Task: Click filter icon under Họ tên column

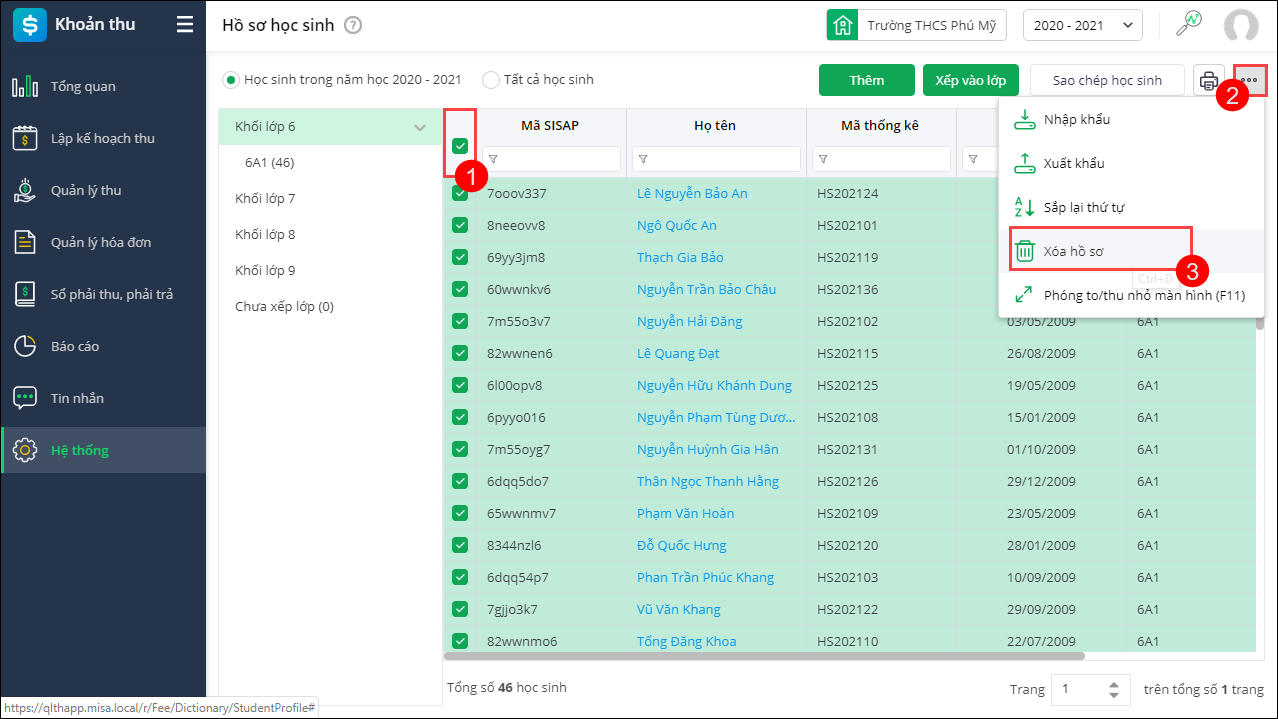Action: pyautogui.click(x=644, y=159)
